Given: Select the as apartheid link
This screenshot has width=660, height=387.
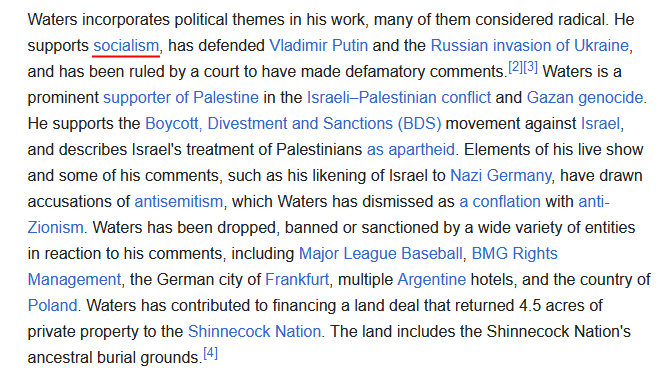Looking at the screenshot, I should 411,150.
